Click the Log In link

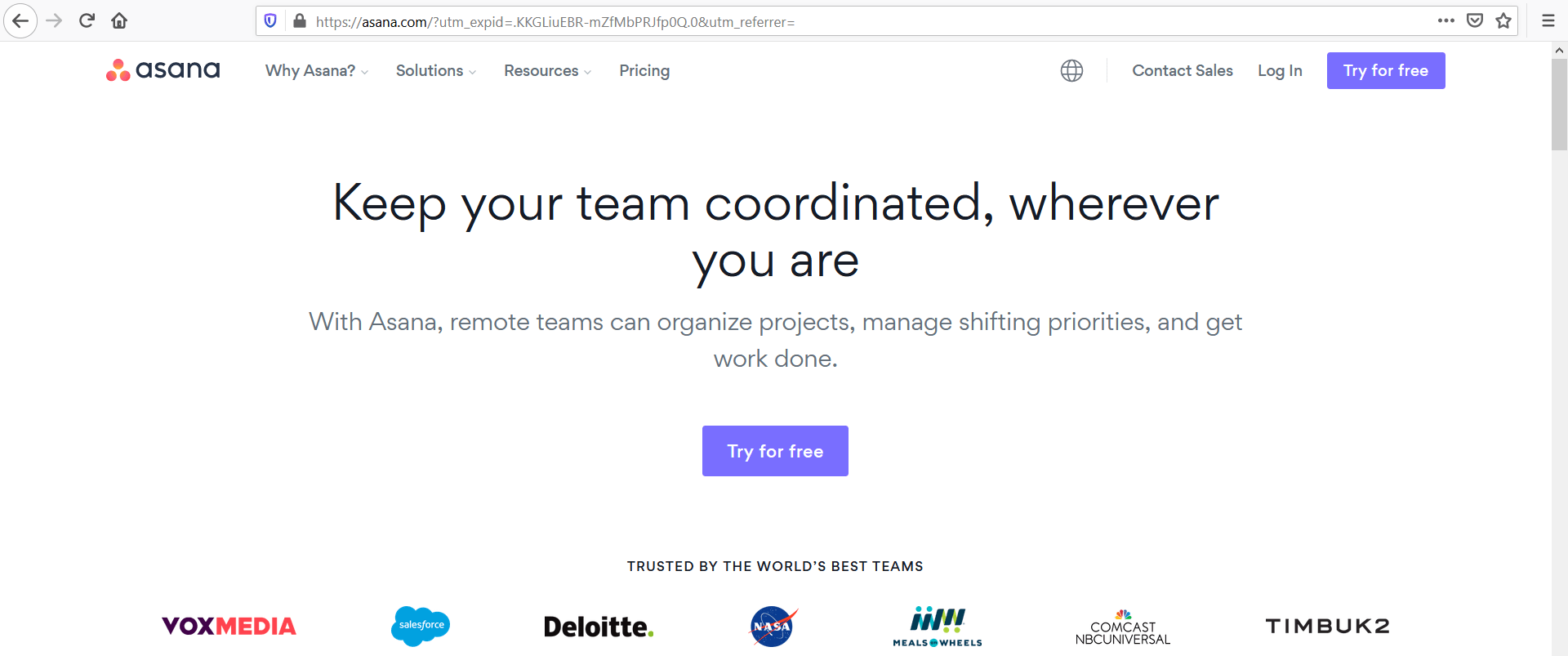point(1280,71)
